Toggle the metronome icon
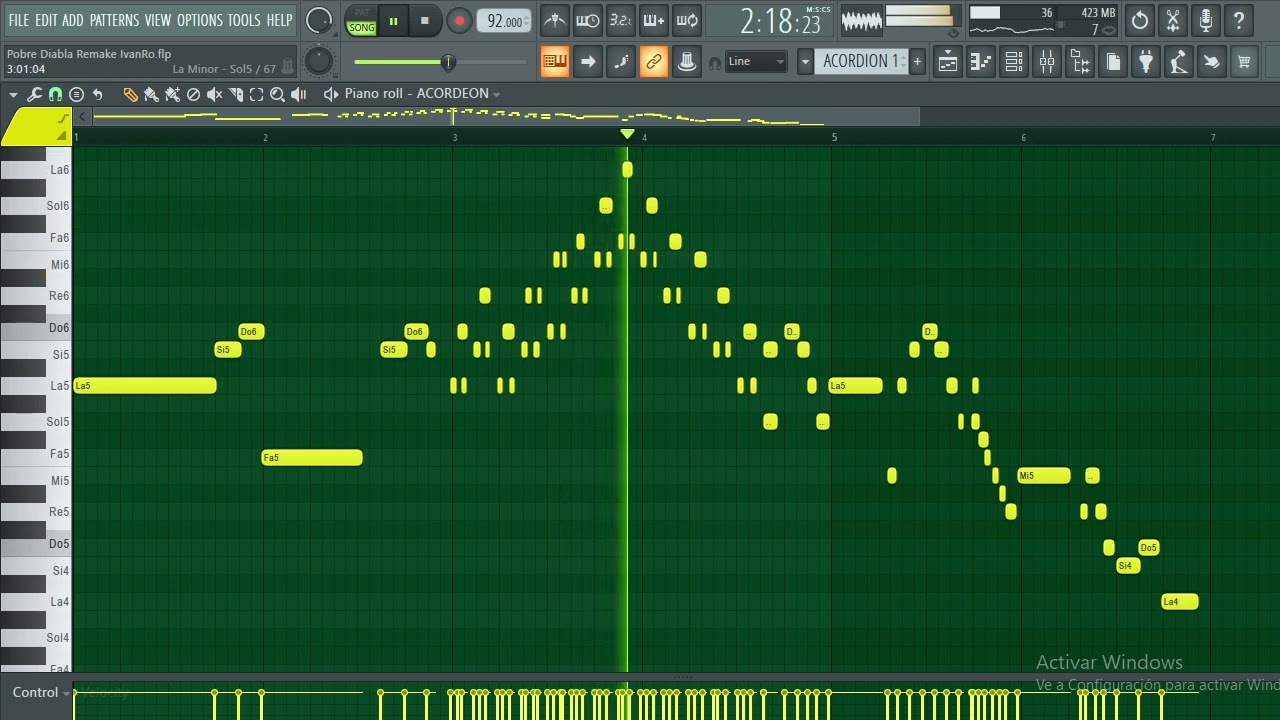The width and height of the screenshot is (1280, 720). (x=554, y=20)
